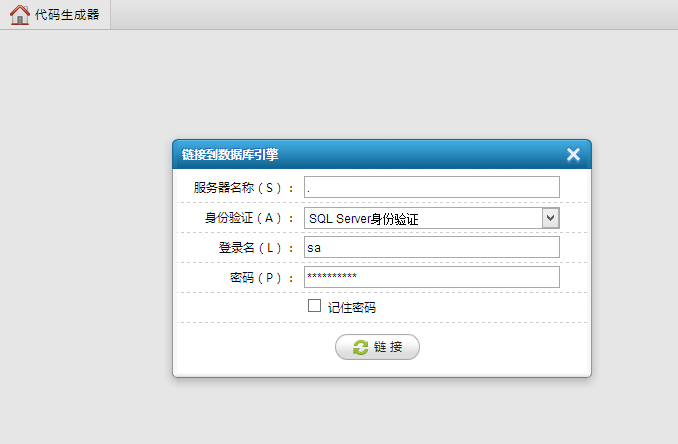Click the 登录名 field containing sa
Viewport: 678px width, 444px height.
click(x=432, y=247)
